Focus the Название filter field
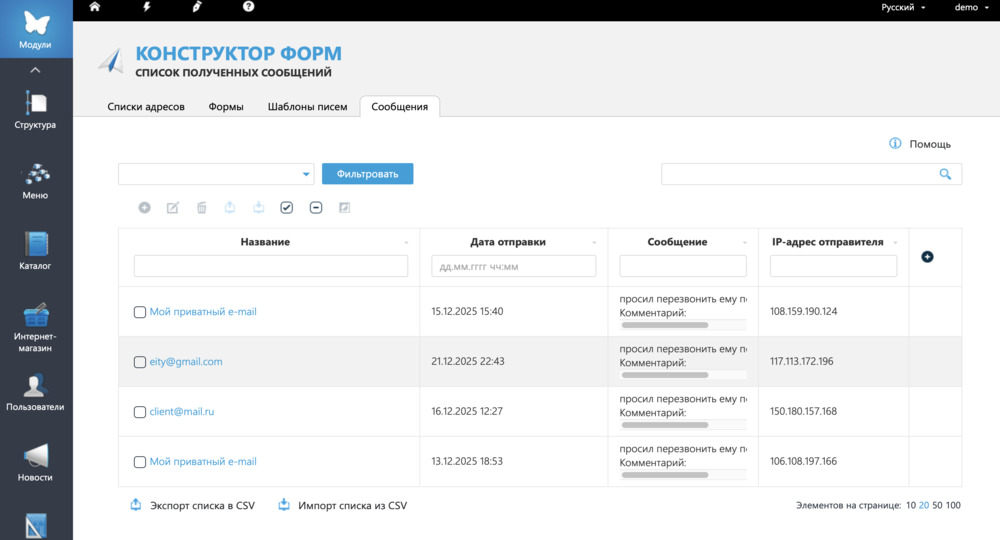 coord(271,266)
